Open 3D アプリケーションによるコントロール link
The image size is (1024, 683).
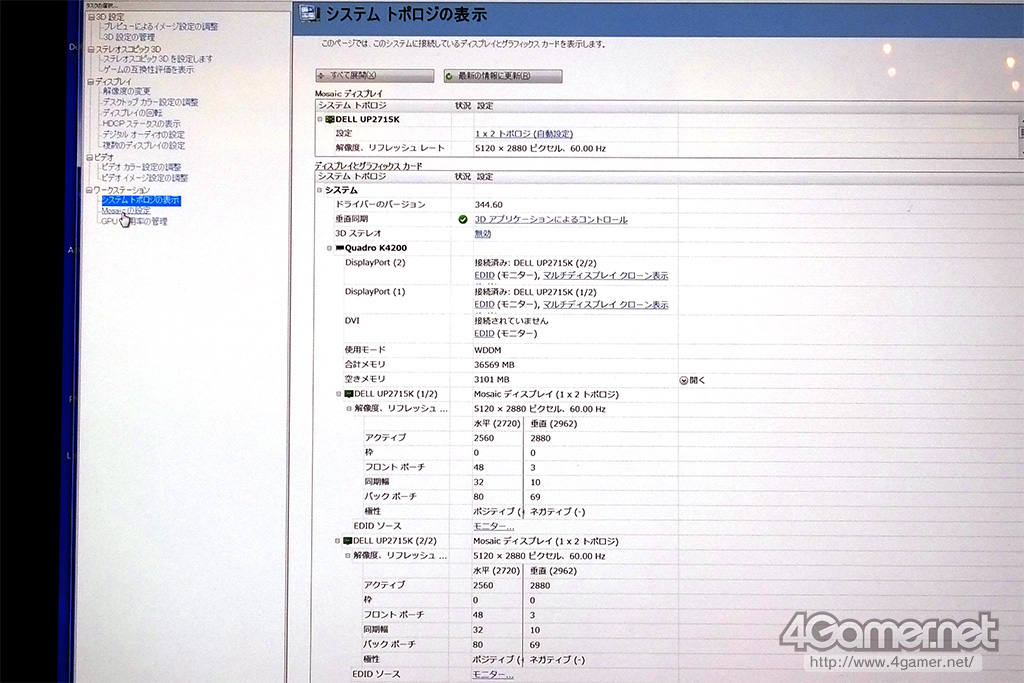point(551,219)
